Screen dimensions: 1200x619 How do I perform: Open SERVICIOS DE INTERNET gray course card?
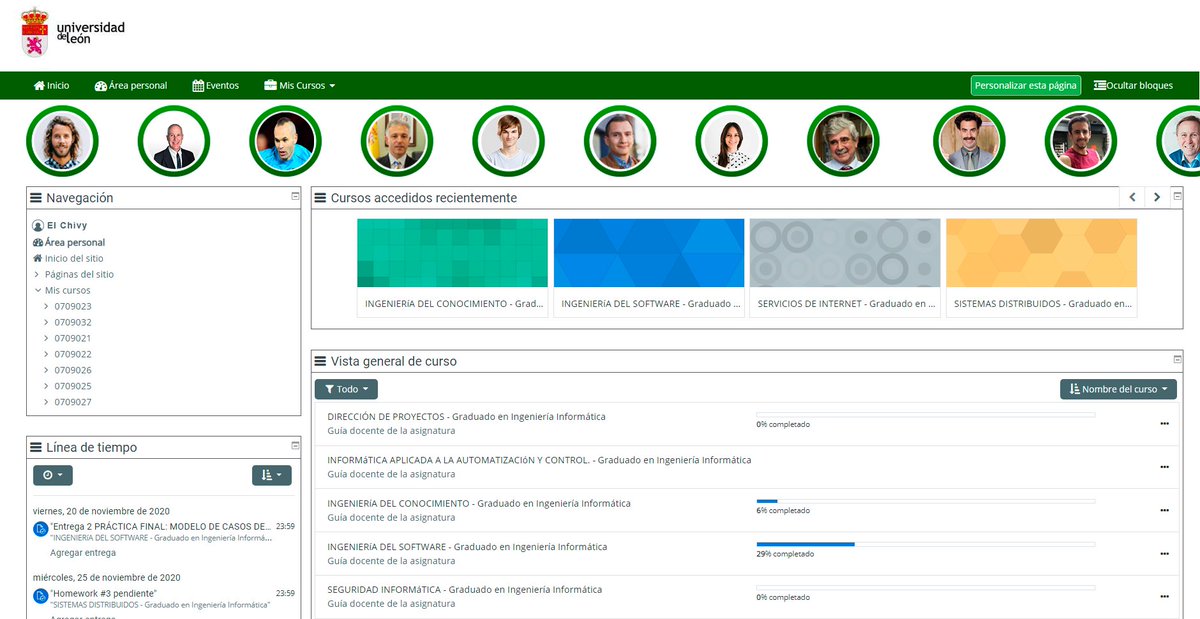click(845, 267)
